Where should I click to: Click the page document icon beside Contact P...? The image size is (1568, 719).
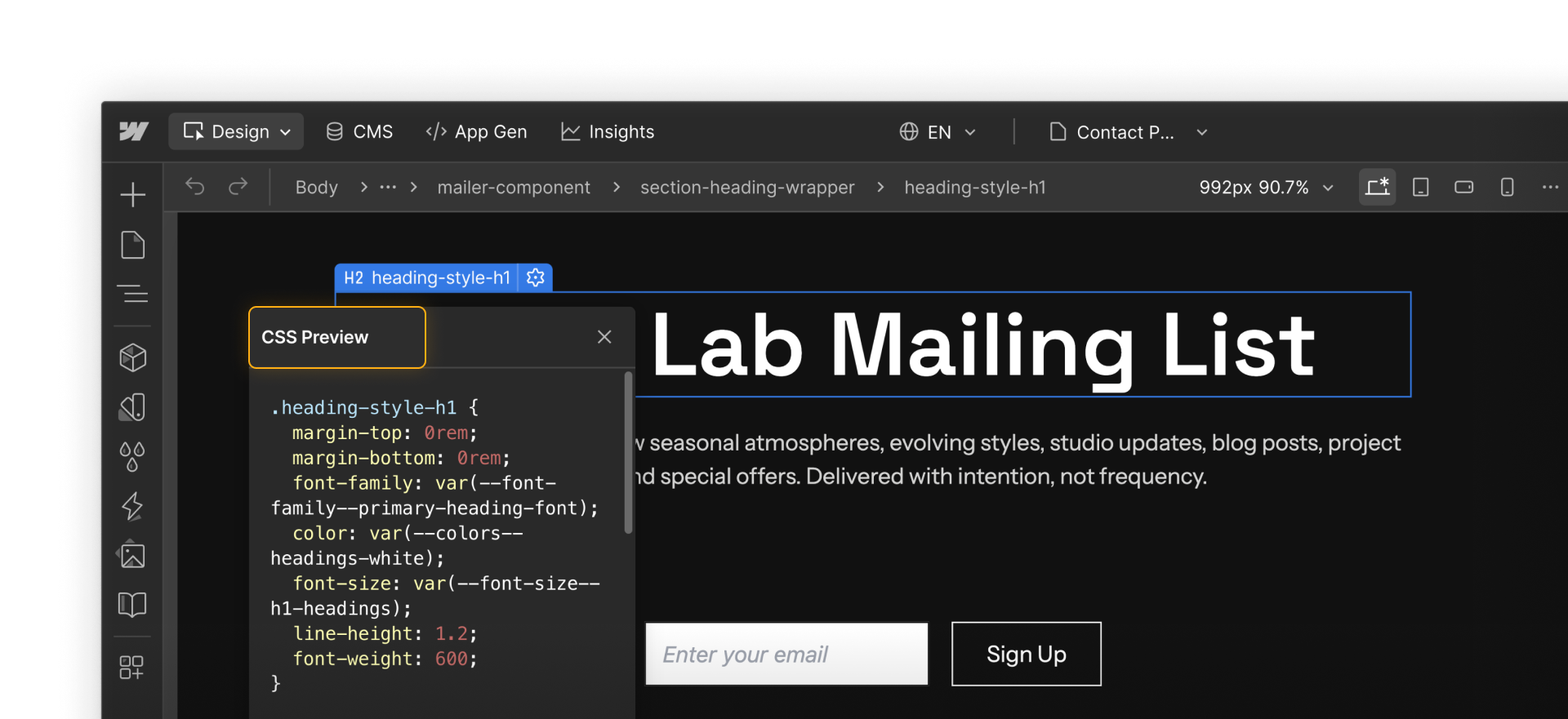coord(1058,131)
